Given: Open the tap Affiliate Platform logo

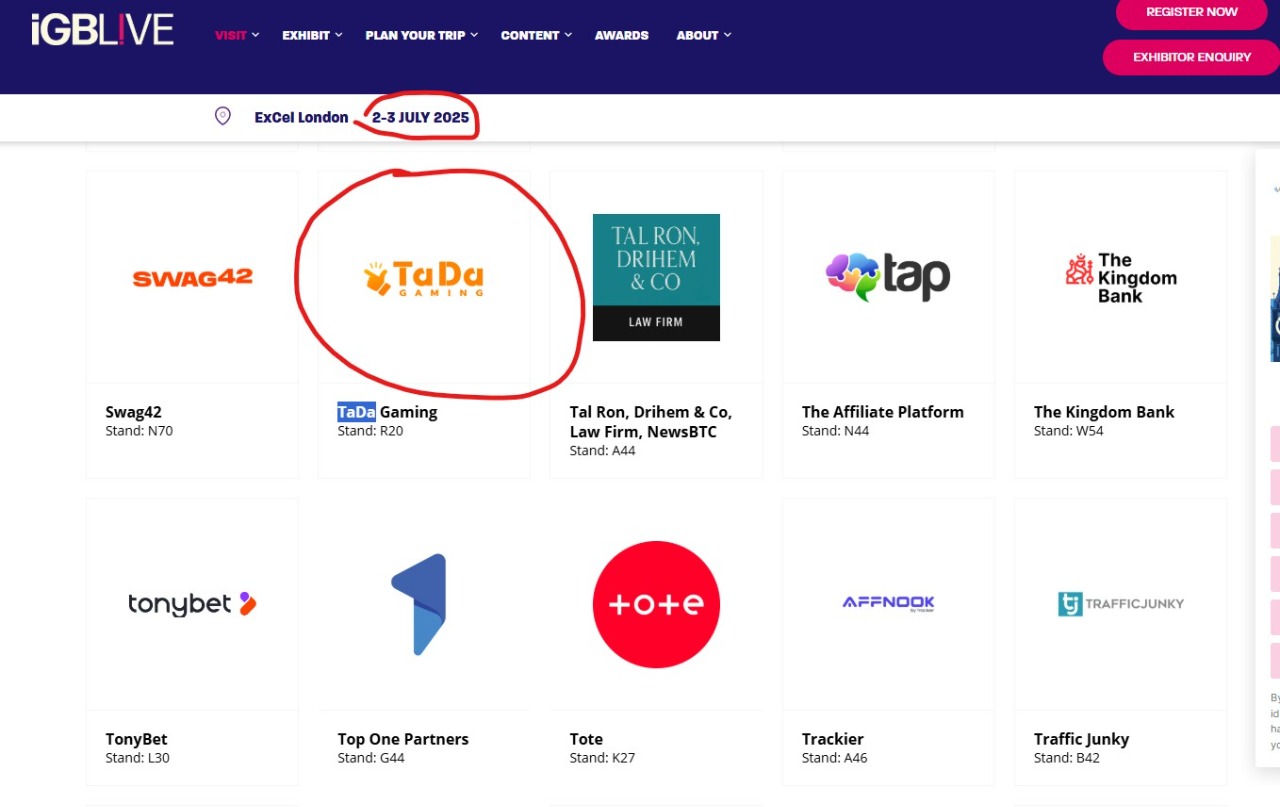Looking at the screenshot, I should tap(888, 277).
